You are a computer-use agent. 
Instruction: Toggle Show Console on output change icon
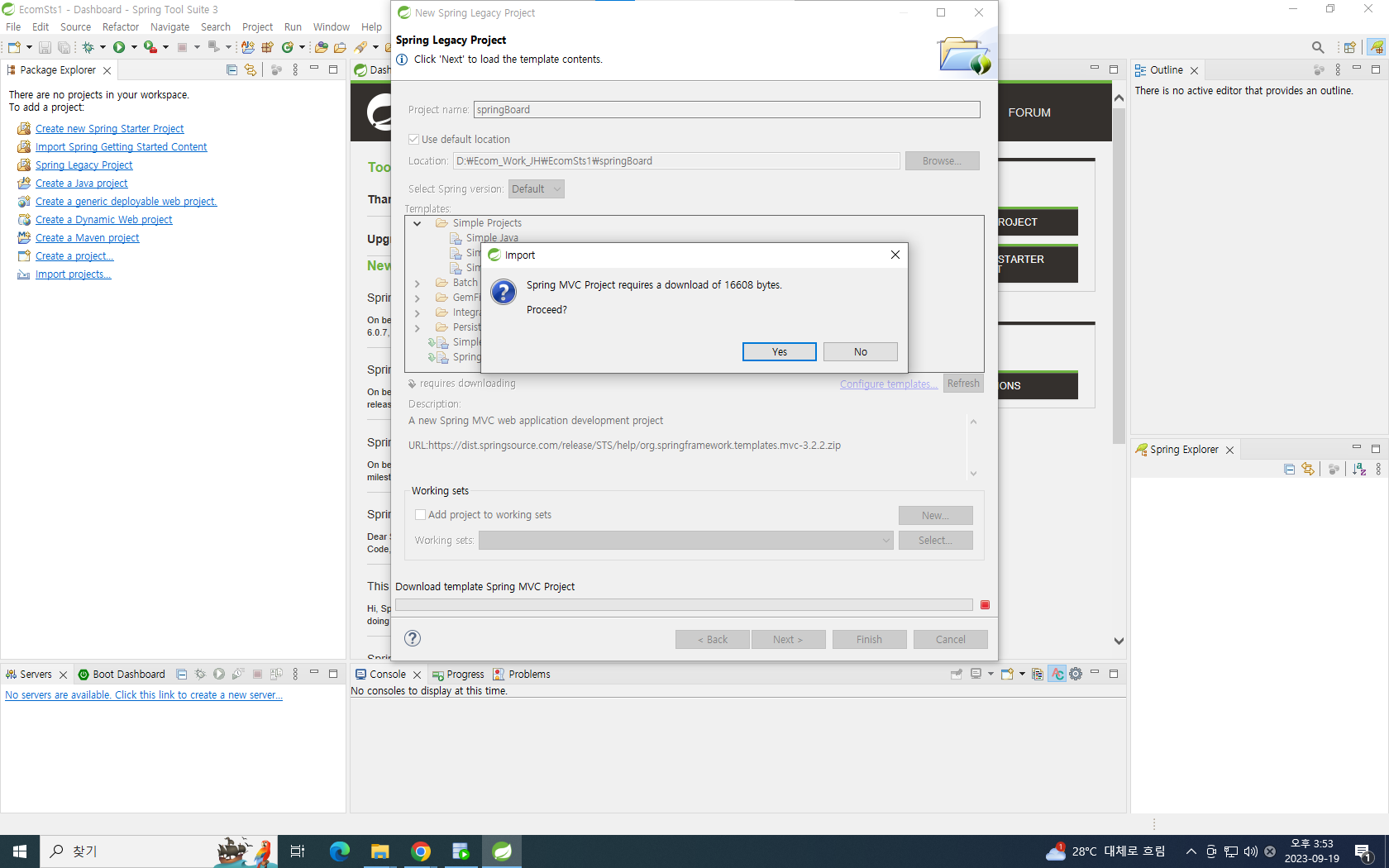click(x=1057, y=675)
